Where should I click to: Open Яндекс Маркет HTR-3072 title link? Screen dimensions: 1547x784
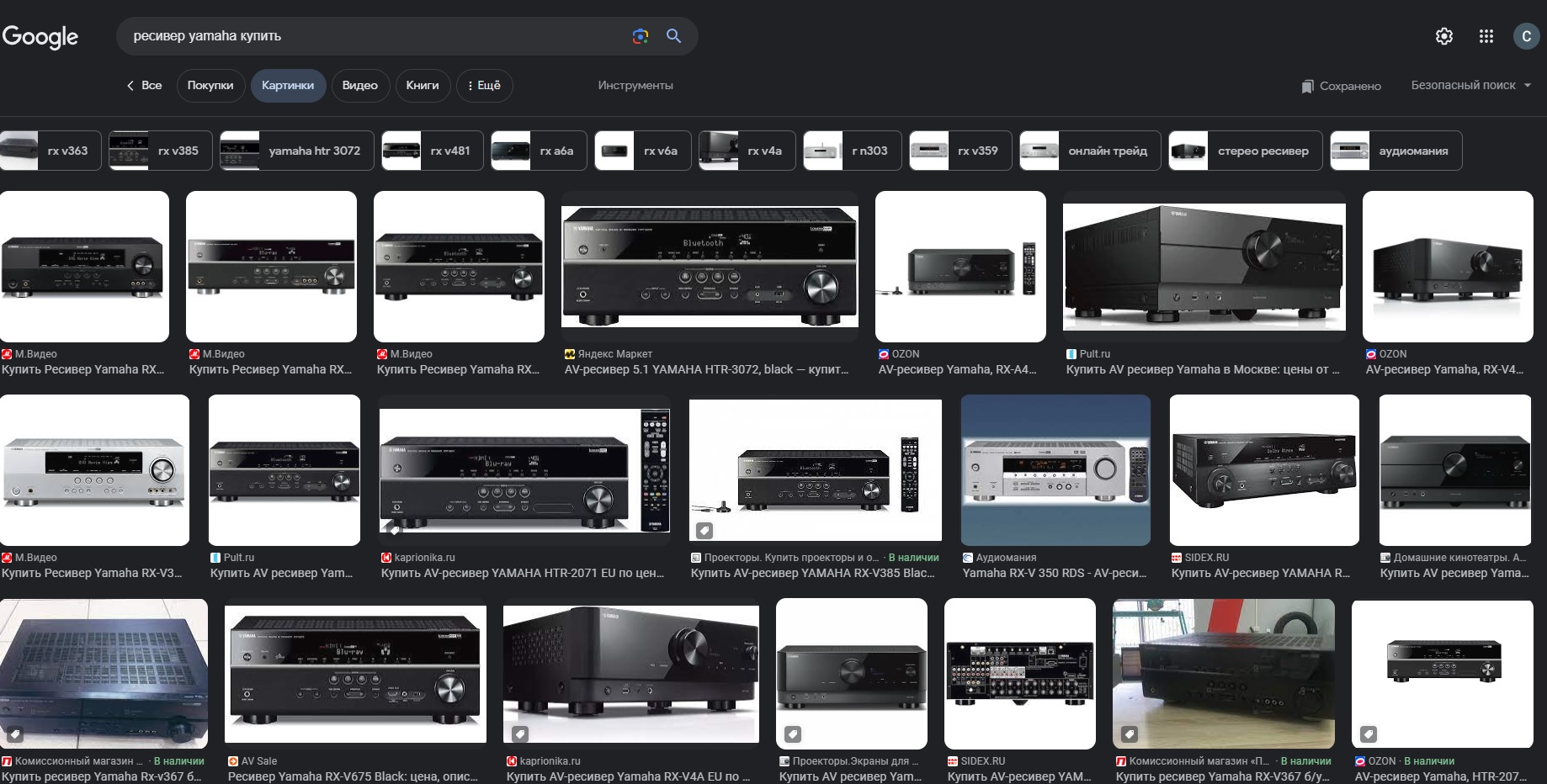706,369
